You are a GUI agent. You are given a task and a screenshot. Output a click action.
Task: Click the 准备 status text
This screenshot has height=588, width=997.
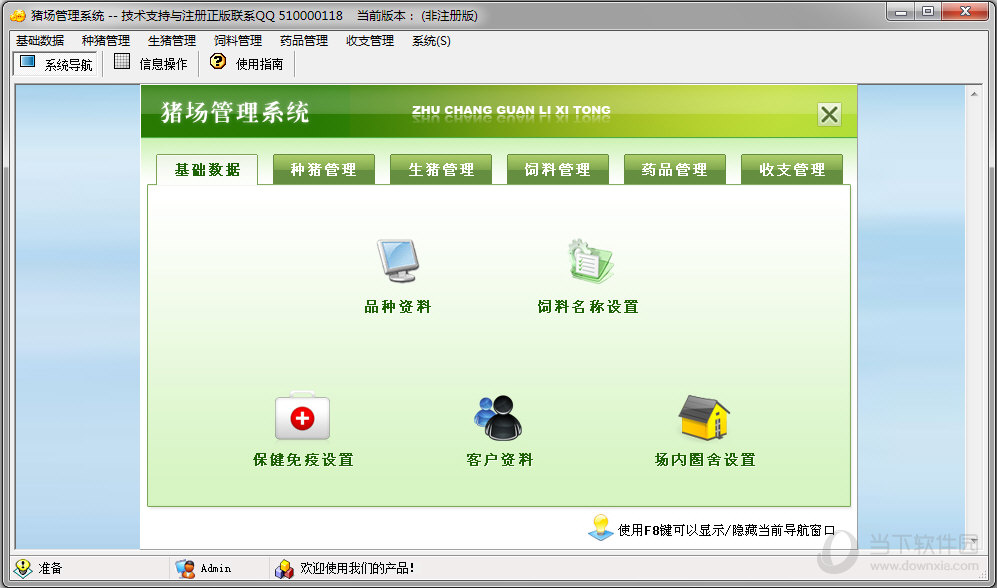(x=50, y=568)
